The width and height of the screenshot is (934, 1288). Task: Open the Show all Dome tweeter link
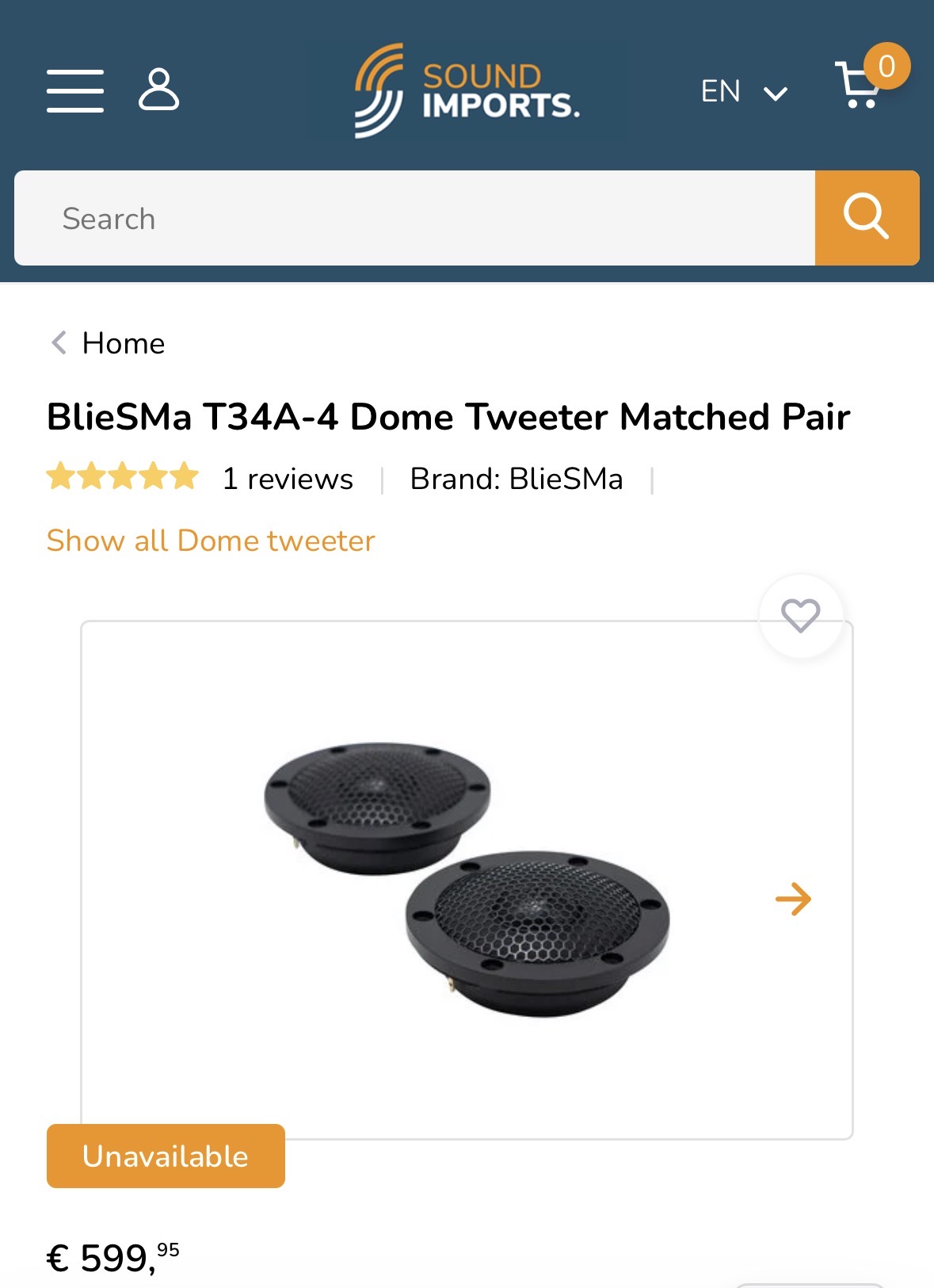(211, 541)
